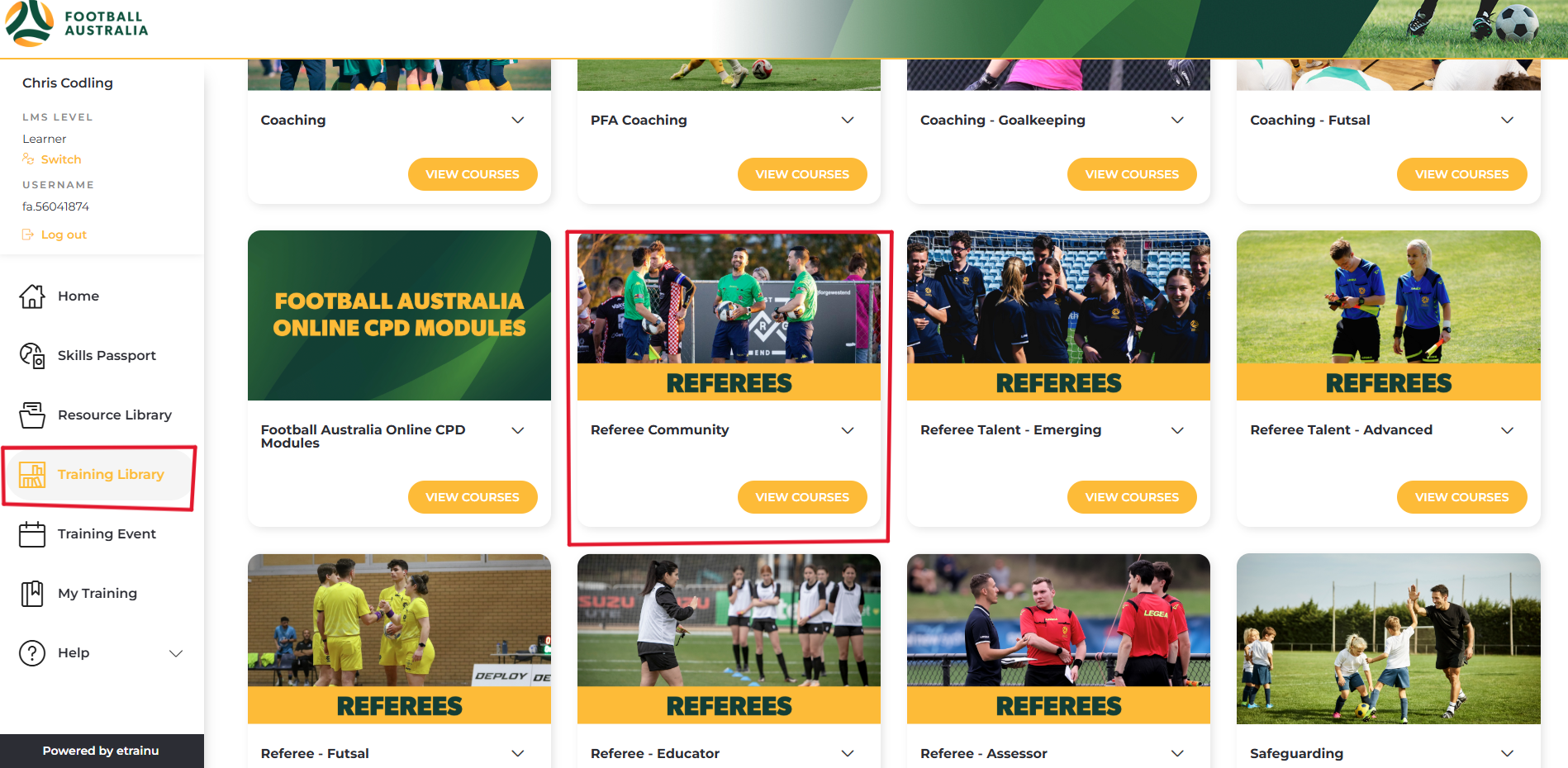Select My Training from the sidebar menu
Viewport: 1568px width, 768px height.
97,593
